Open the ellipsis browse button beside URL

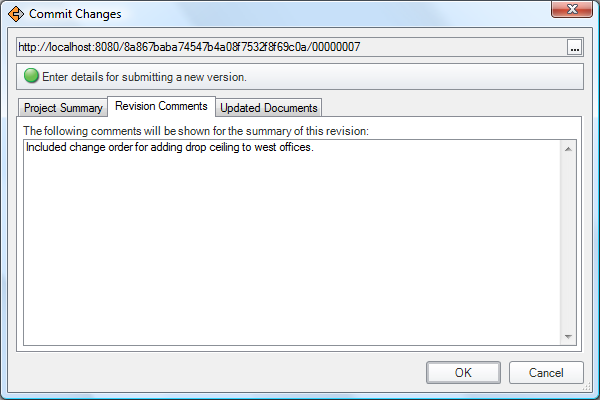pos(574,47)
